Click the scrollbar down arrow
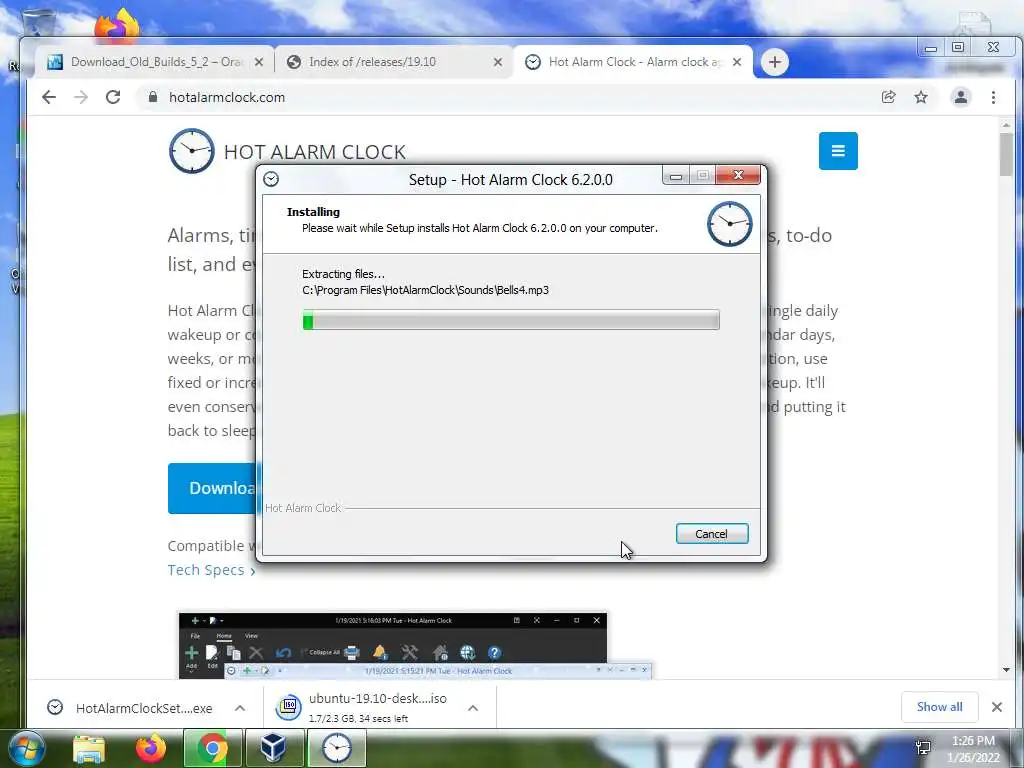Viewport: 1024px width, 768px height. pyautogui.click(x=1006, y=670)
